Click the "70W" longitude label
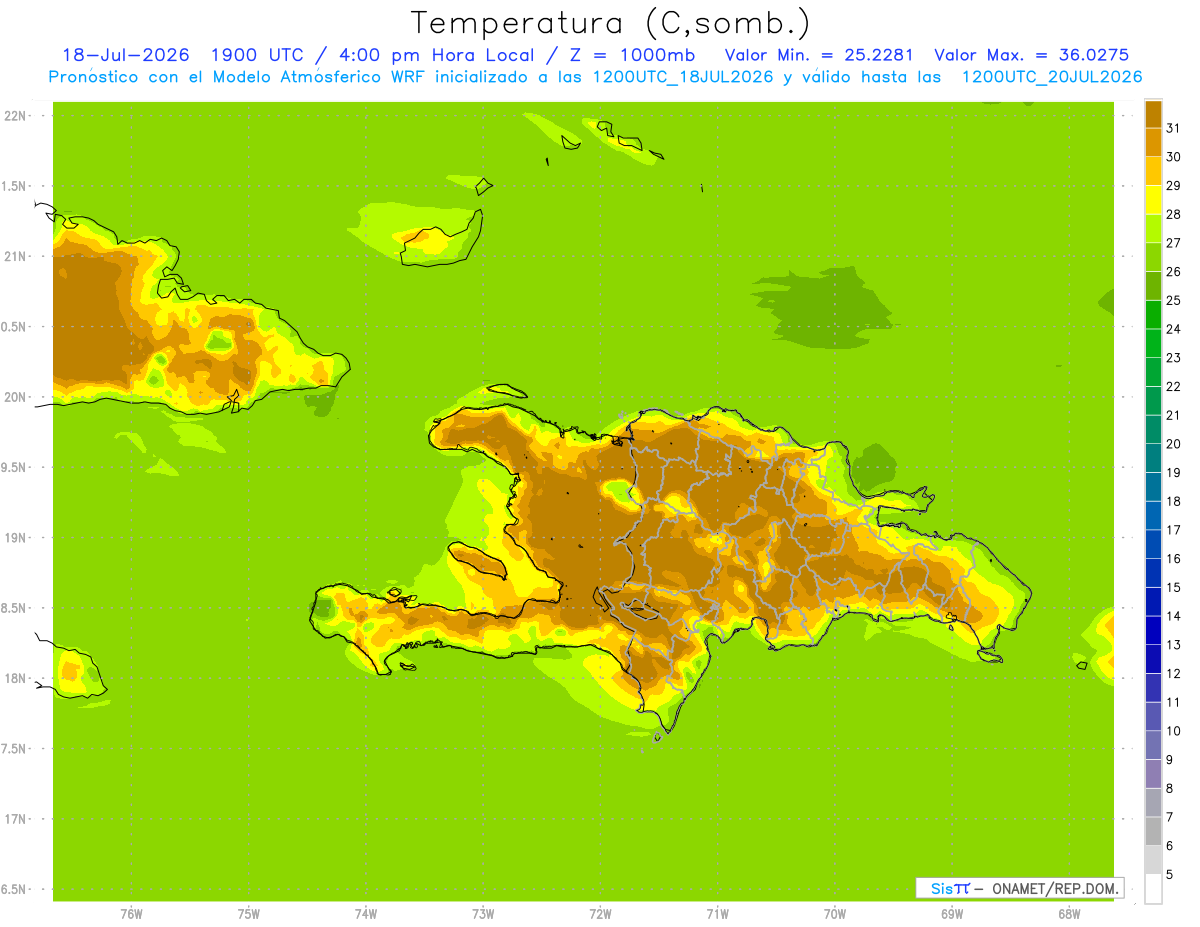 coord(835,914)
